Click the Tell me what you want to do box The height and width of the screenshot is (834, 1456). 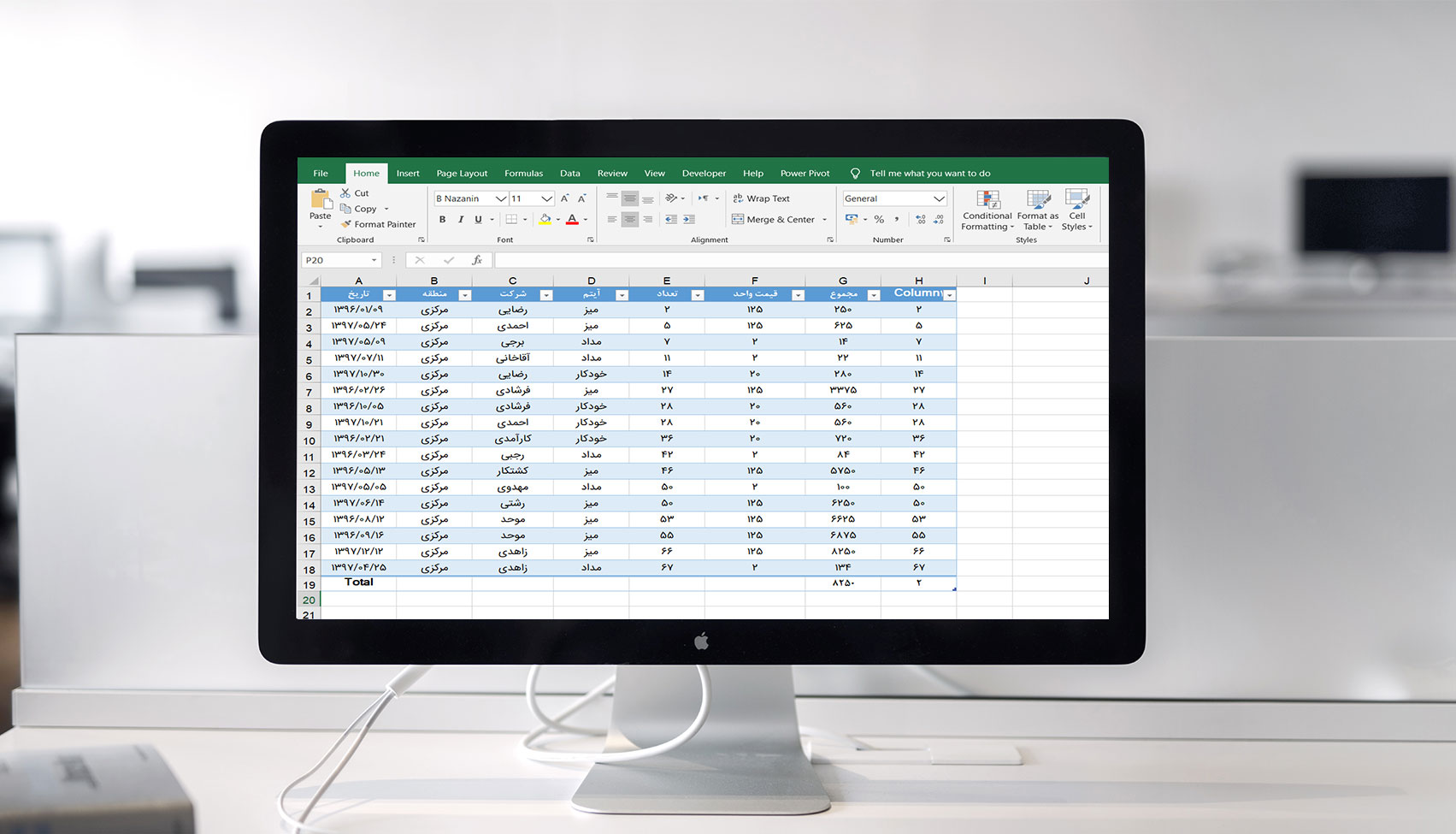[930, 174]
